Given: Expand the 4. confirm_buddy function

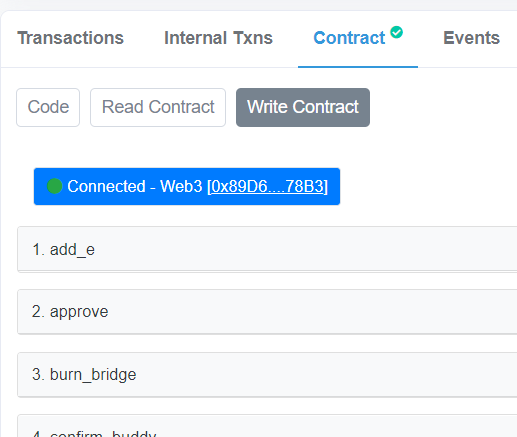Looking at the screenshot, I should coord(267,426).
